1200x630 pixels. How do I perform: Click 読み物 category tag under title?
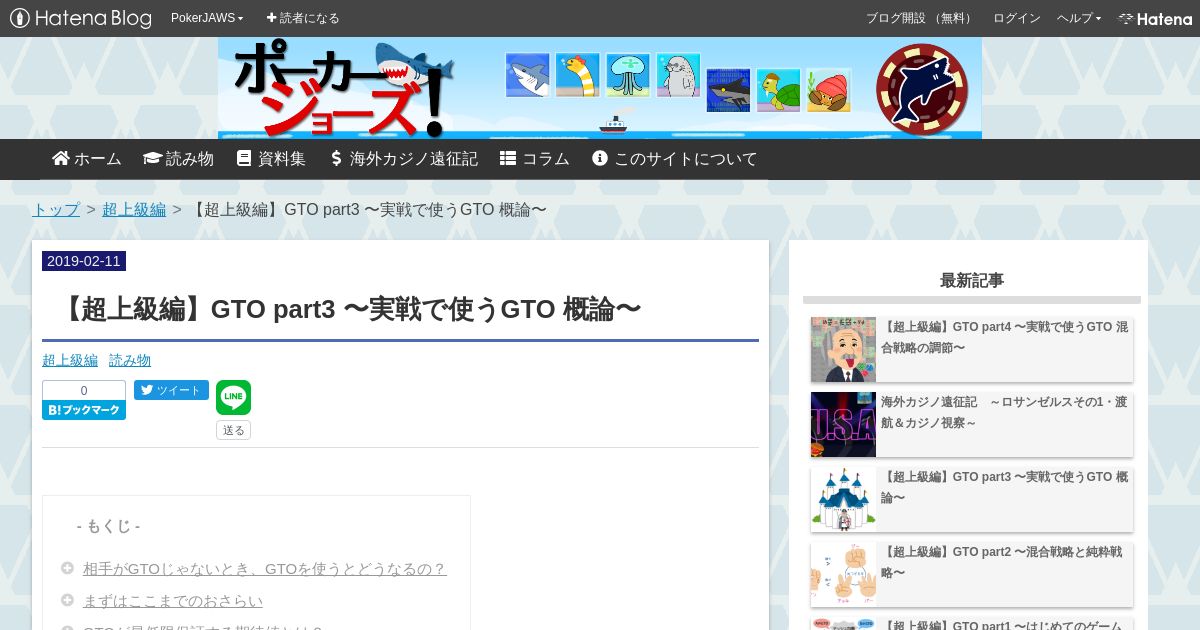pos(130,360)
